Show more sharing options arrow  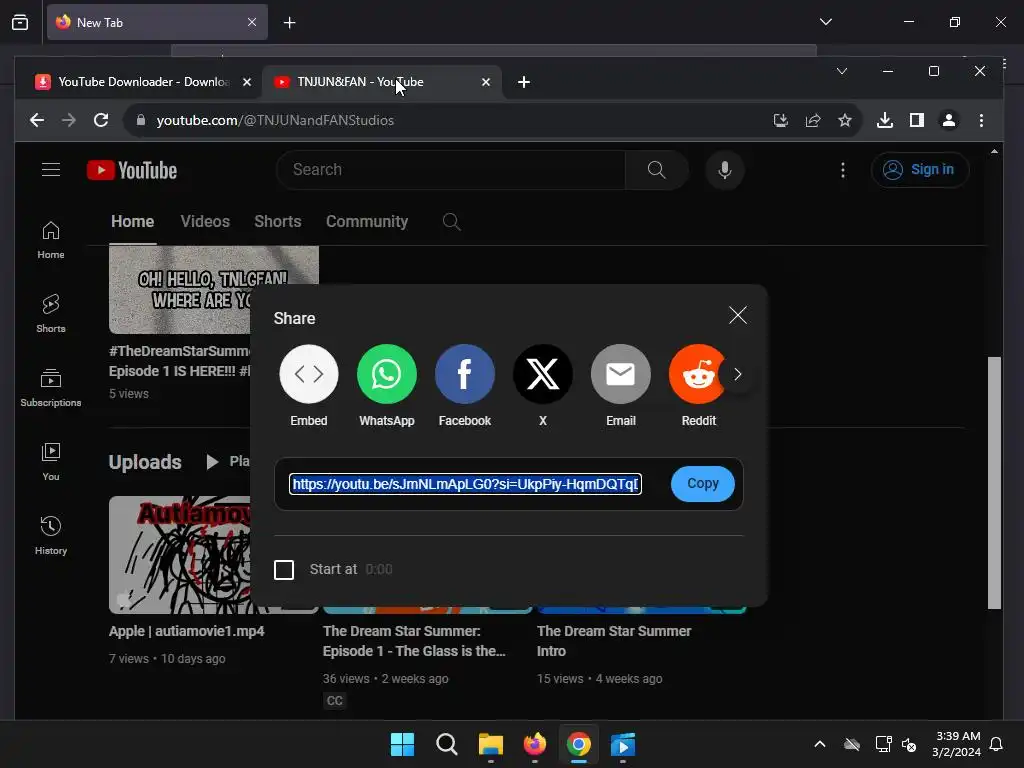[738, 374]
